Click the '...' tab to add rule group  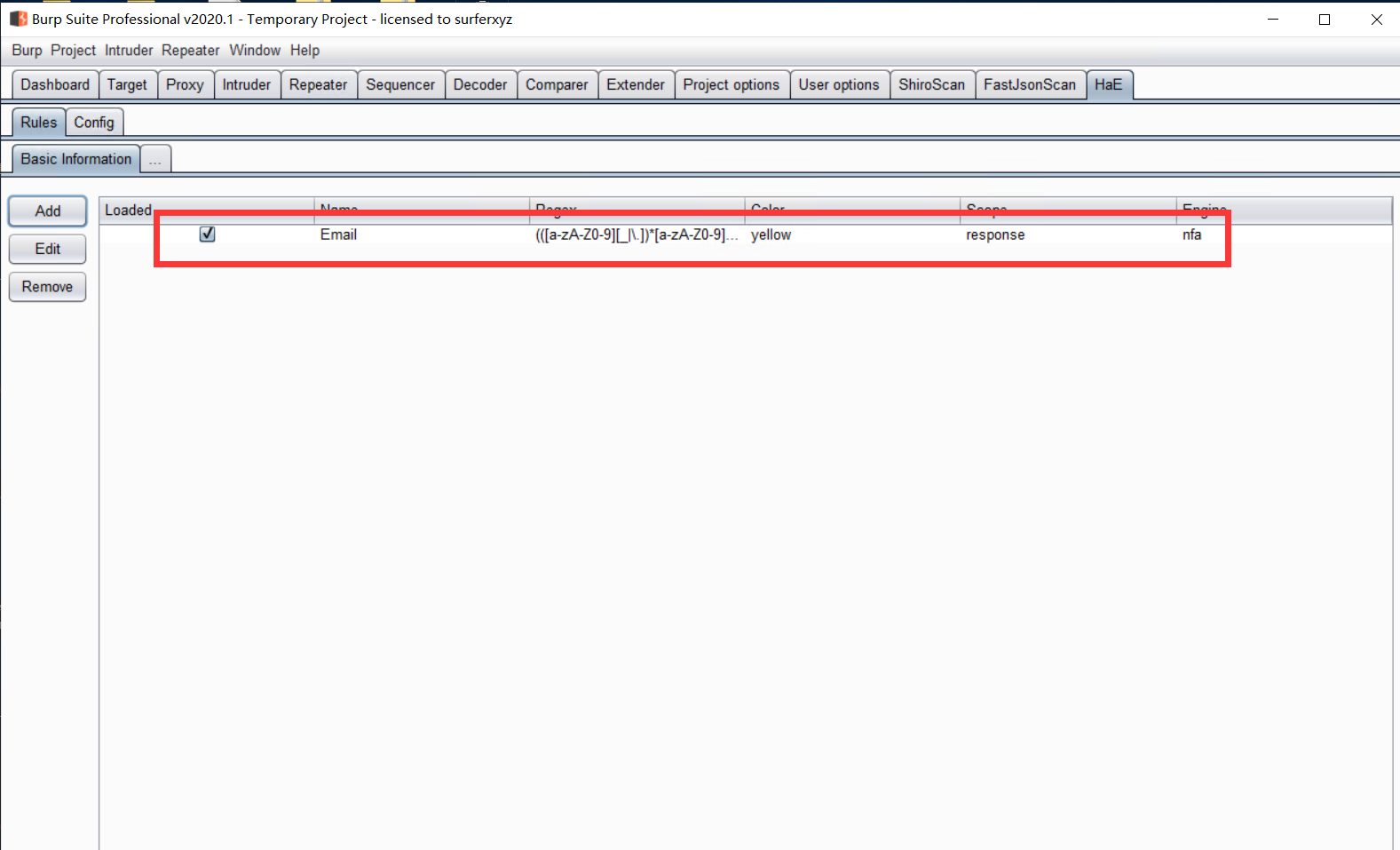155,160
